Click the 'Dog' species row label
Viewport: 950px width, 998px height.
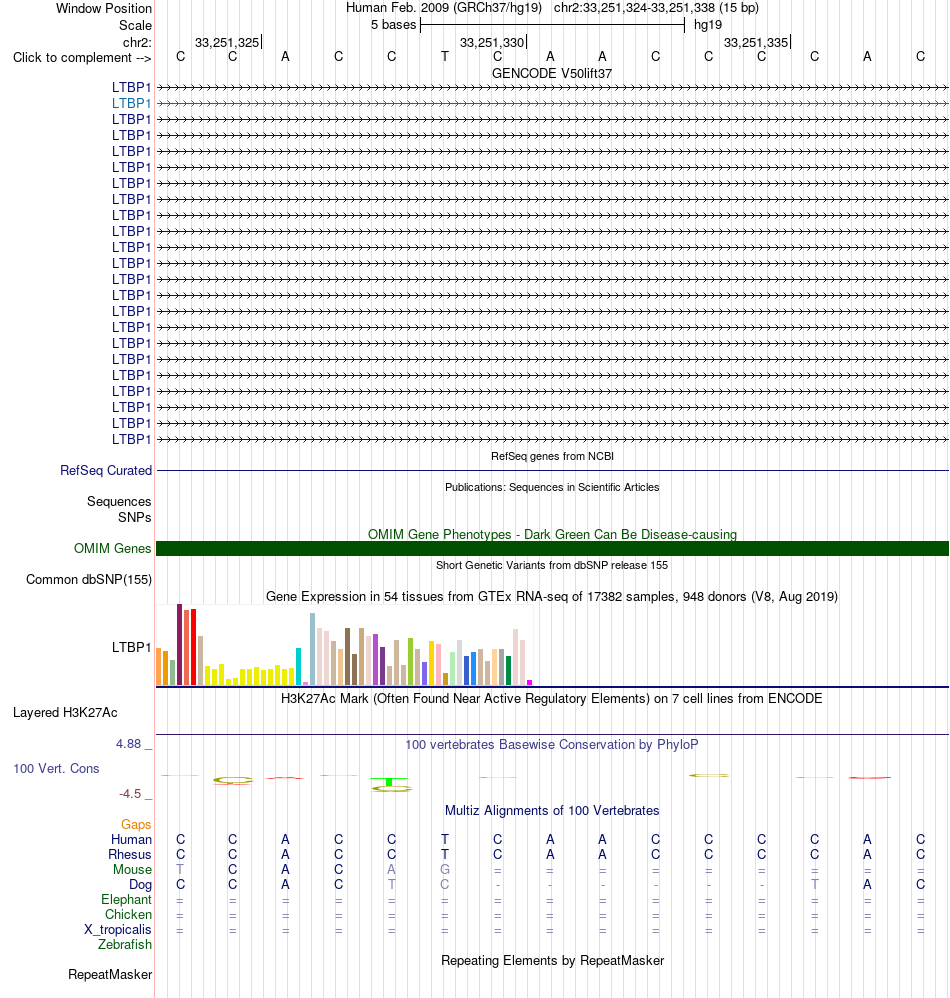point(140,885)
